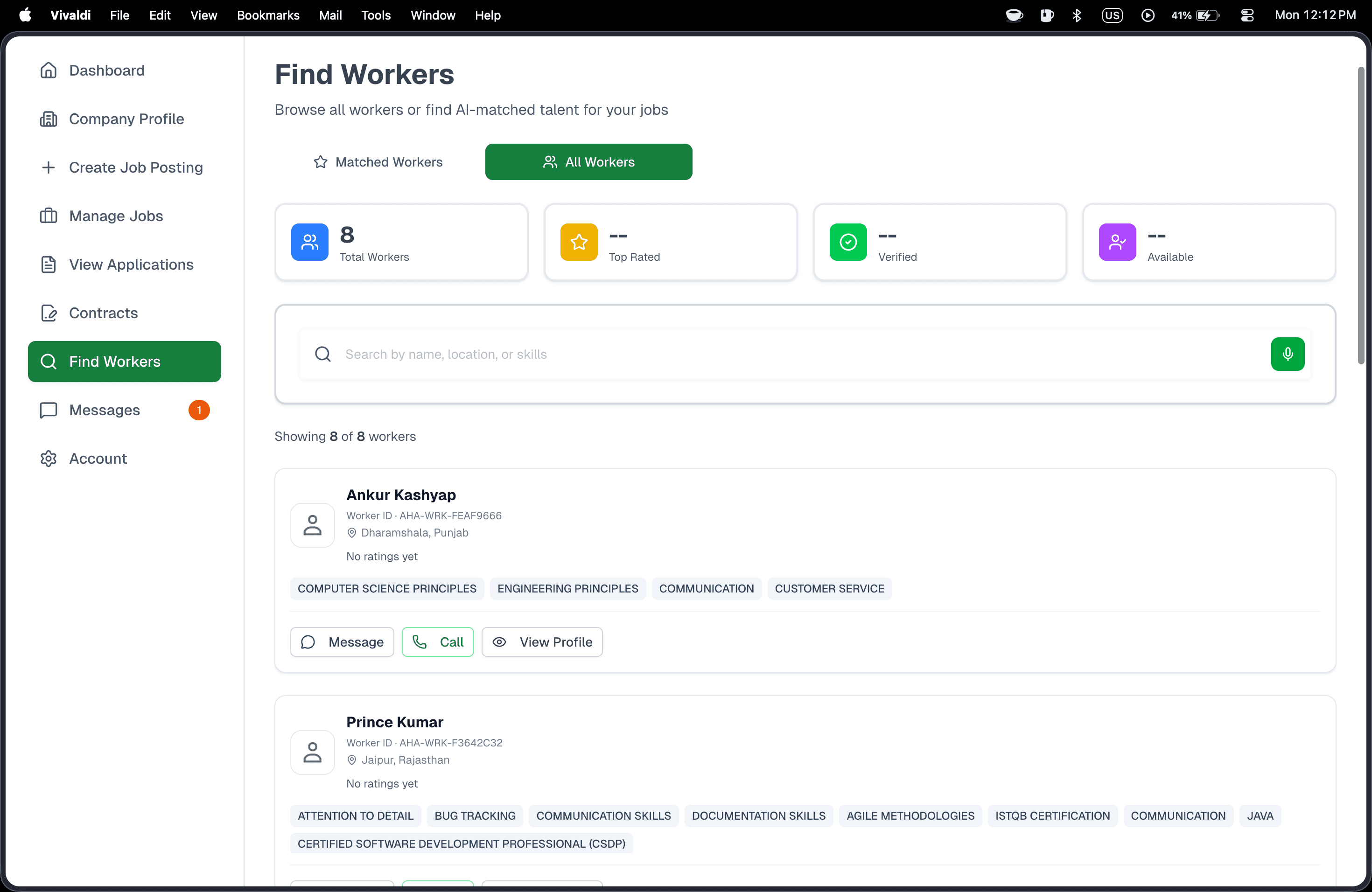
Task: Click the US input source icon
Action: click(x=1112, y=15)
